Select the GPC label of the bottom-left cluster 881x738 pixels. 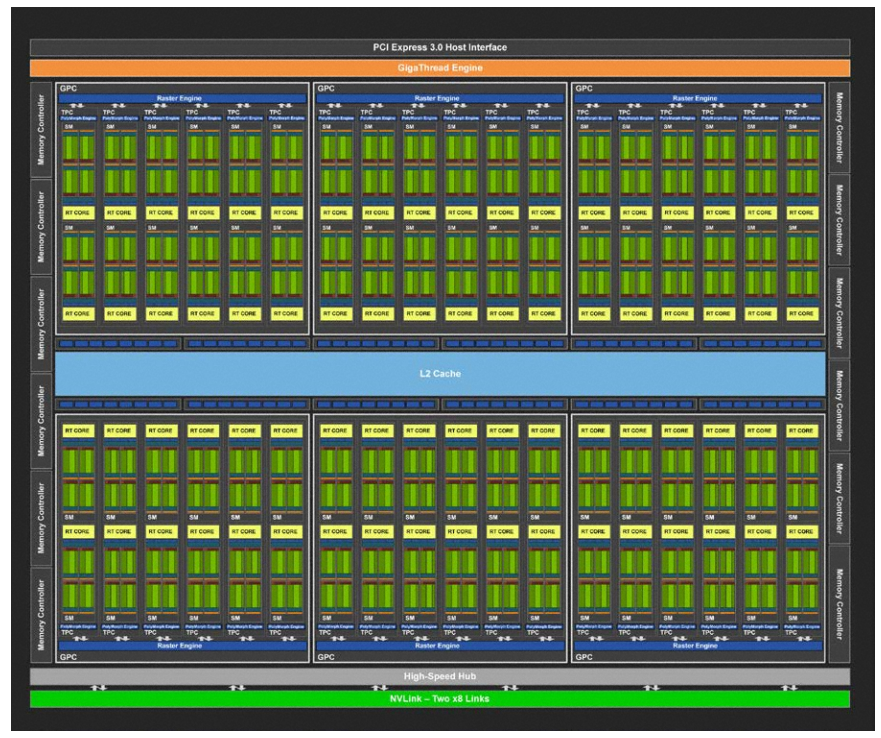coord(68,656)
